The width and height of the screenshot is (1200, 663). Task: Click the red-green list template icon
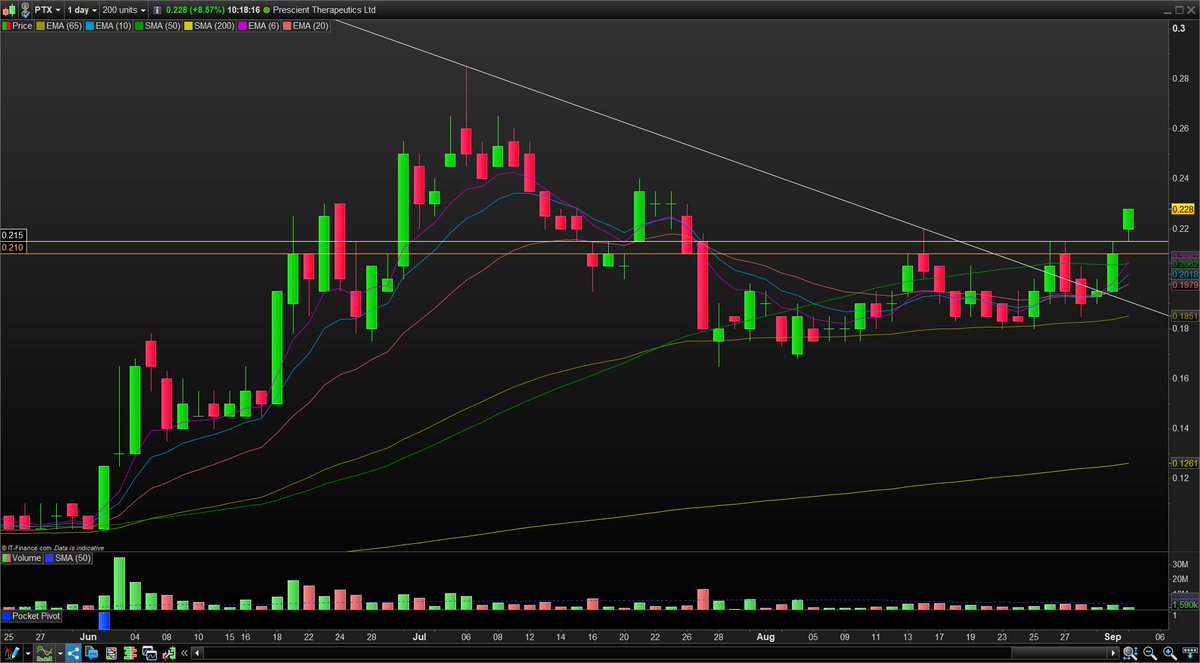coord(111,653)
